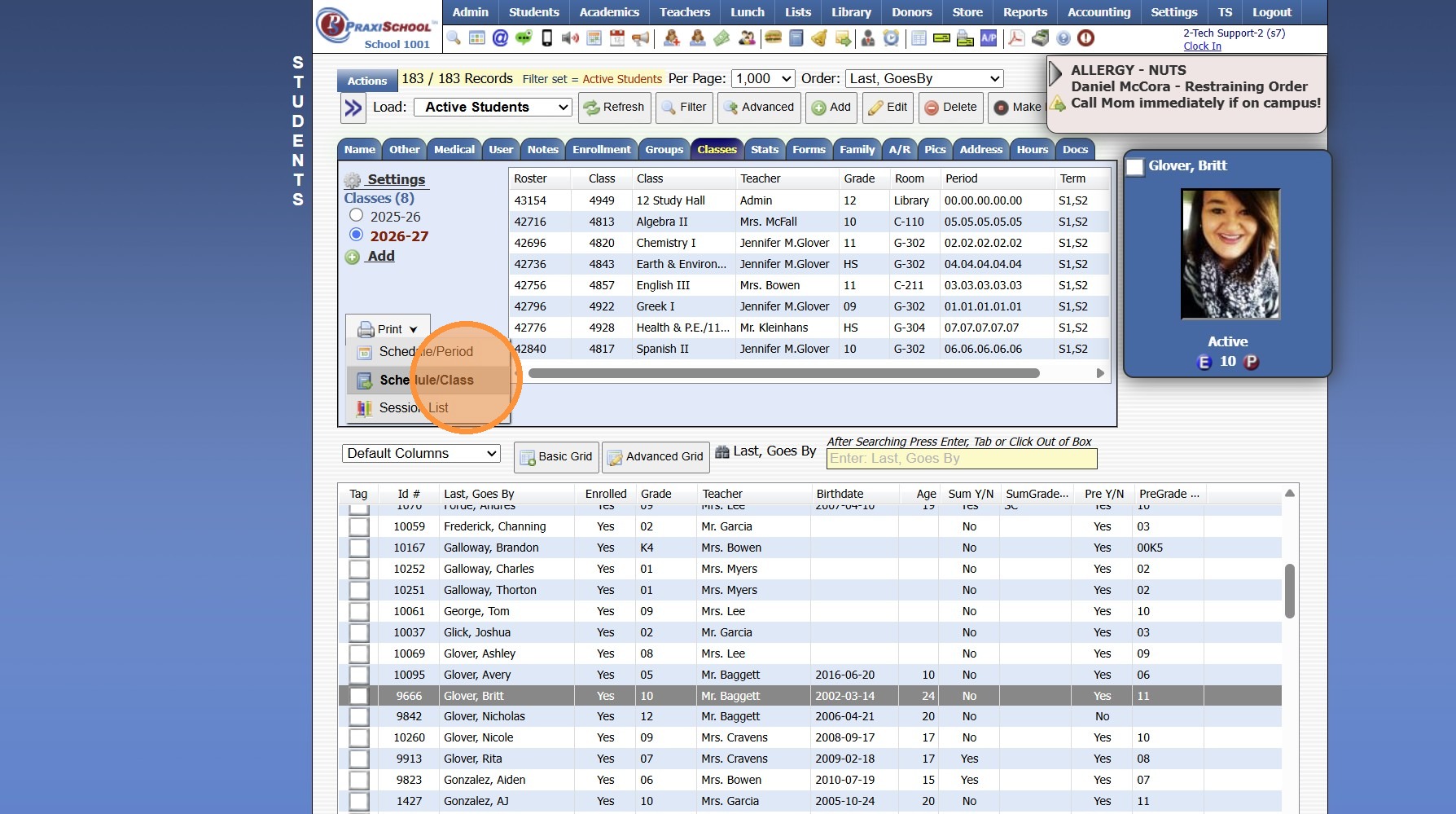Click the Last, Goes By search field
This screenshot has width=1456, height=814.
962,459
